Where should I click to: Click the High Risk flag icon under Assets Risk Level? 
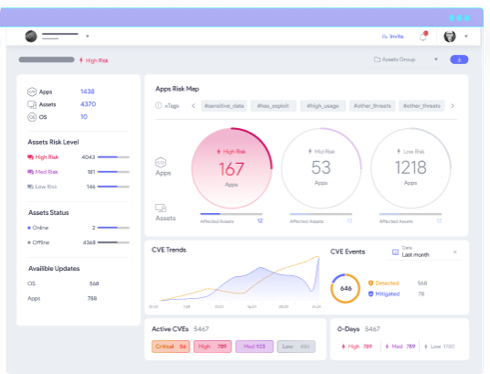[30, 157]
